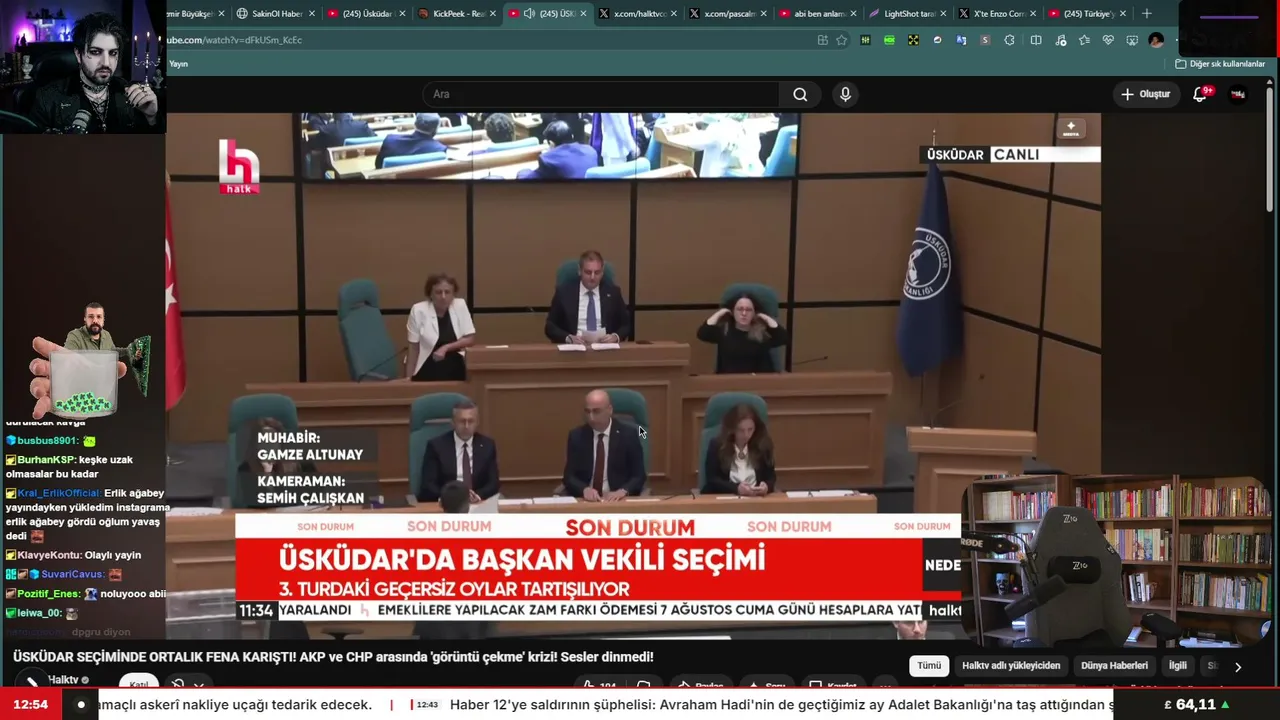Open 'Diğer sık kullanılanlar' bookmarks folder
1280x720 pixels.
pyautogui.click(x=1220, y=64)
